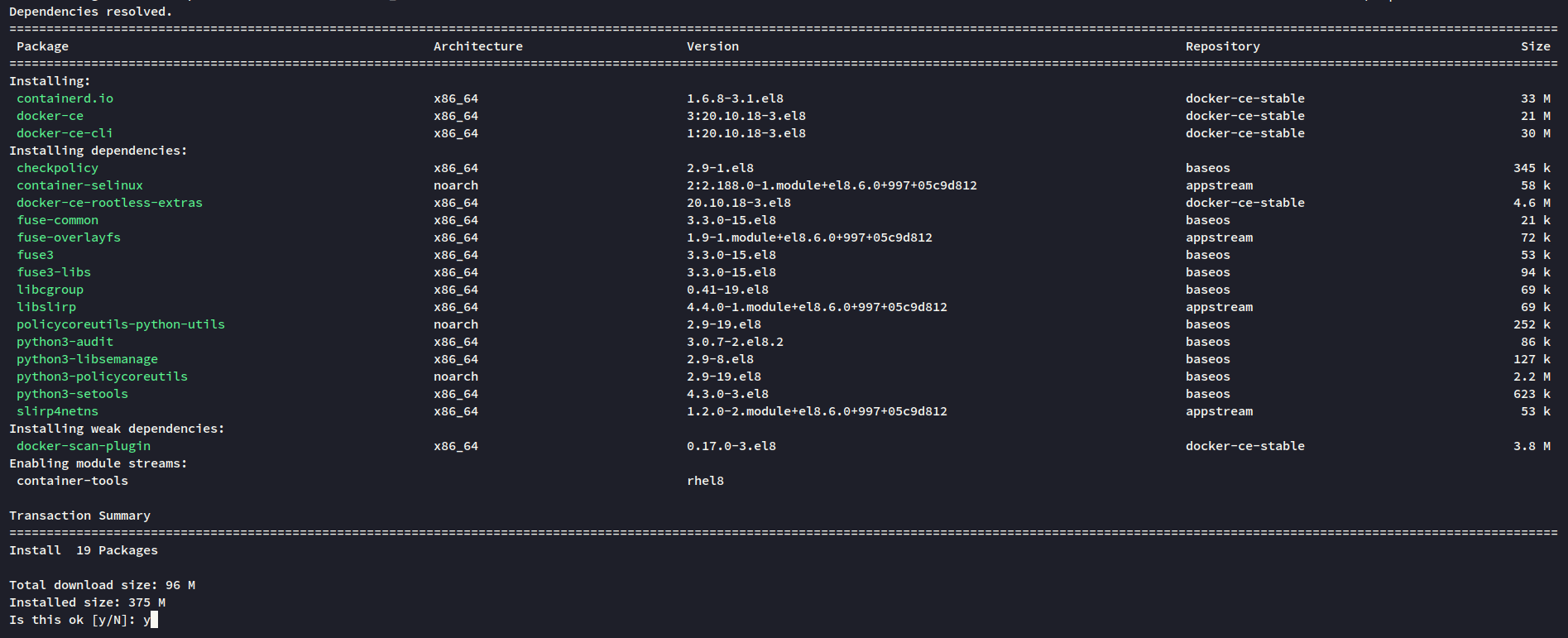This screenshot has height=638, width=1568.
Task: Click the Architecture column header
Action: point(478,46)
